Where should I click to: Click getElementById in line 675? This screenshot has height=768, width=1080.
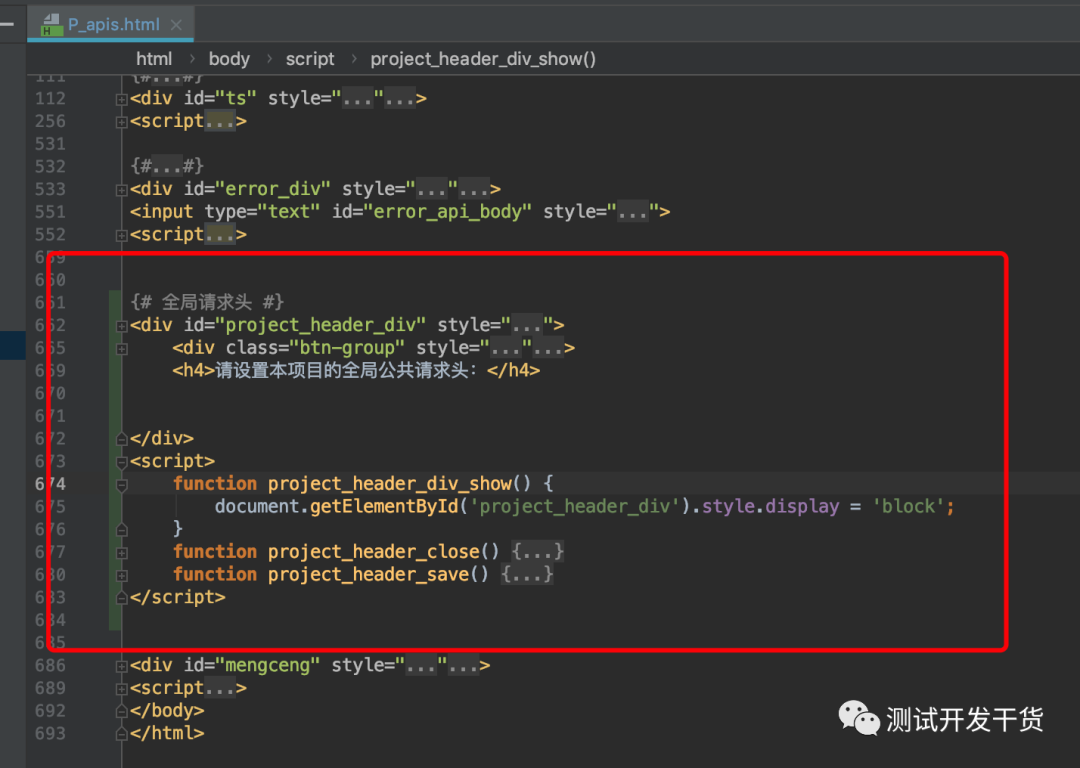pos(384,506)
